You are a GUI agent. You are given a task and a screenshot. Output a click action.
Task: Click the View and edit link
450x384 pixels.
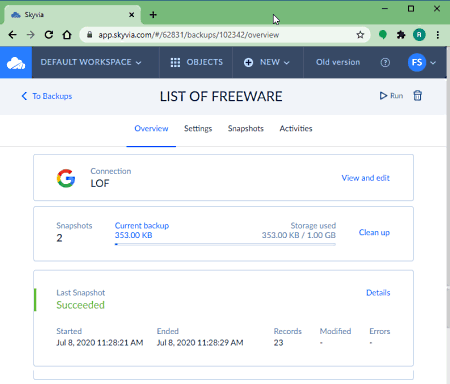(x=365, y=178)
